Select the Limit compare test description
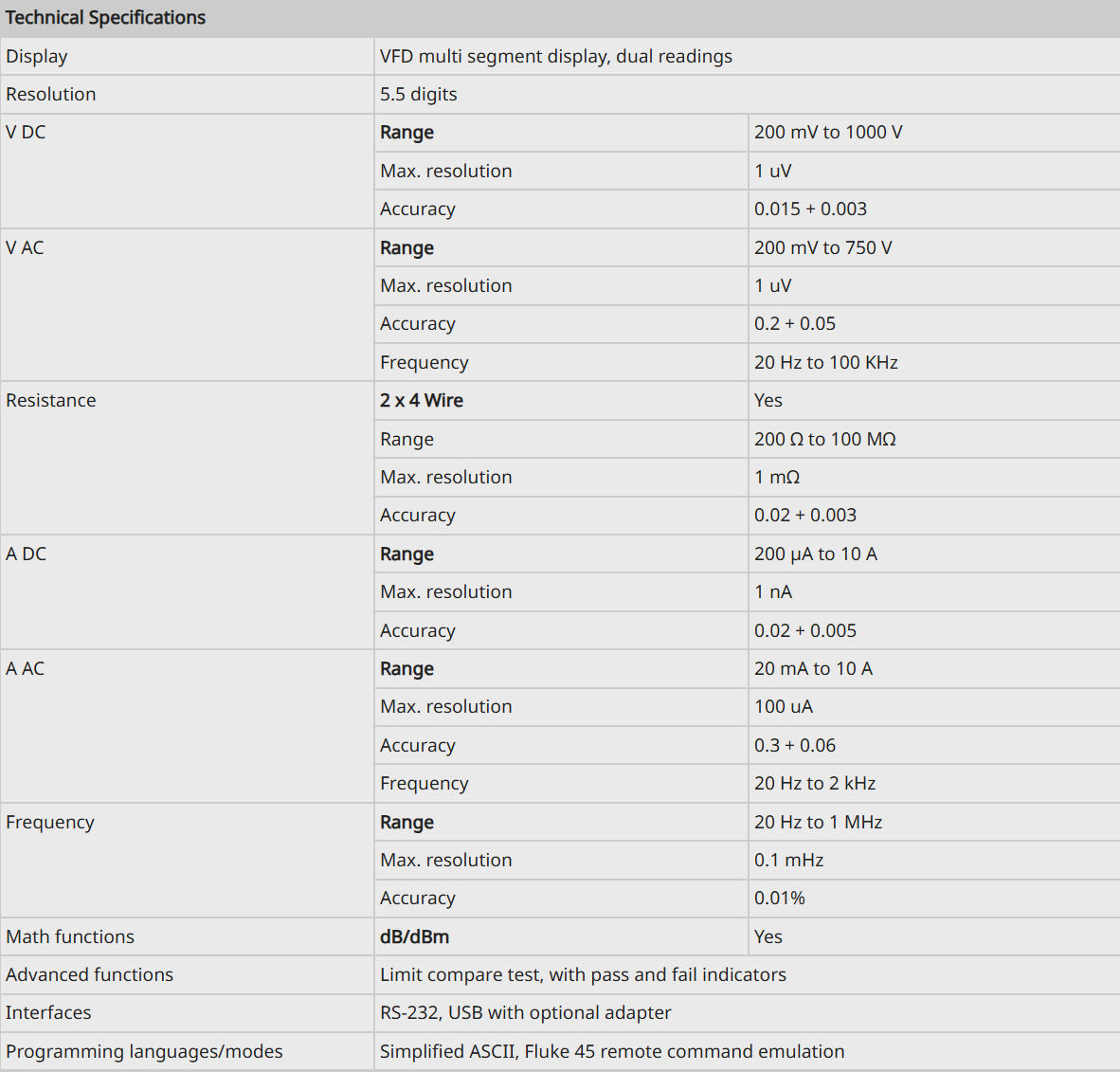 (583, 974)
